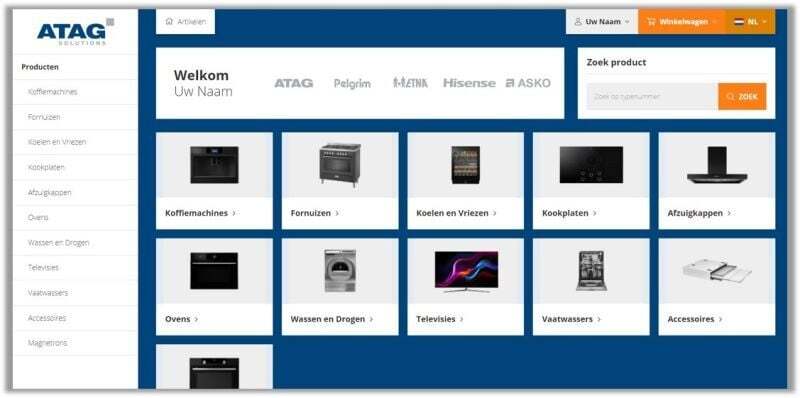This screenshot has height=398, width=800.
Task: Open the Winkelwagen cart dropdown
Action: (x=681, y=21)
